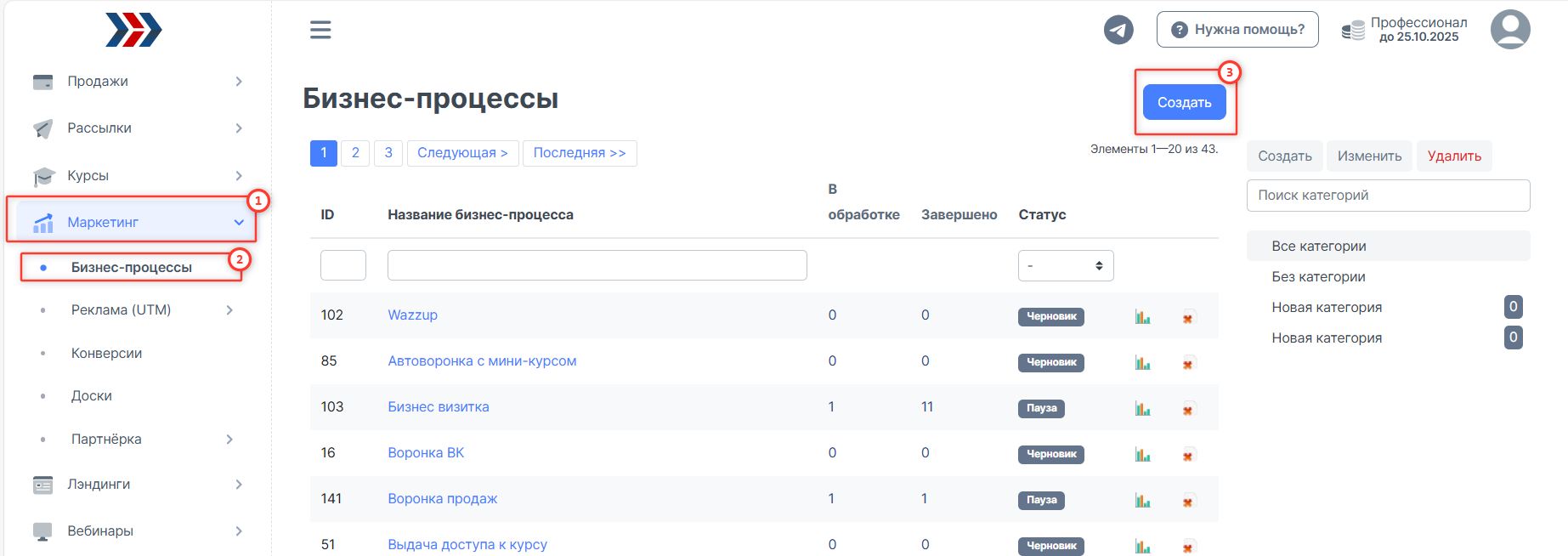Select Без категории in category list
Screen dimensions: 1568x556
1318,277
